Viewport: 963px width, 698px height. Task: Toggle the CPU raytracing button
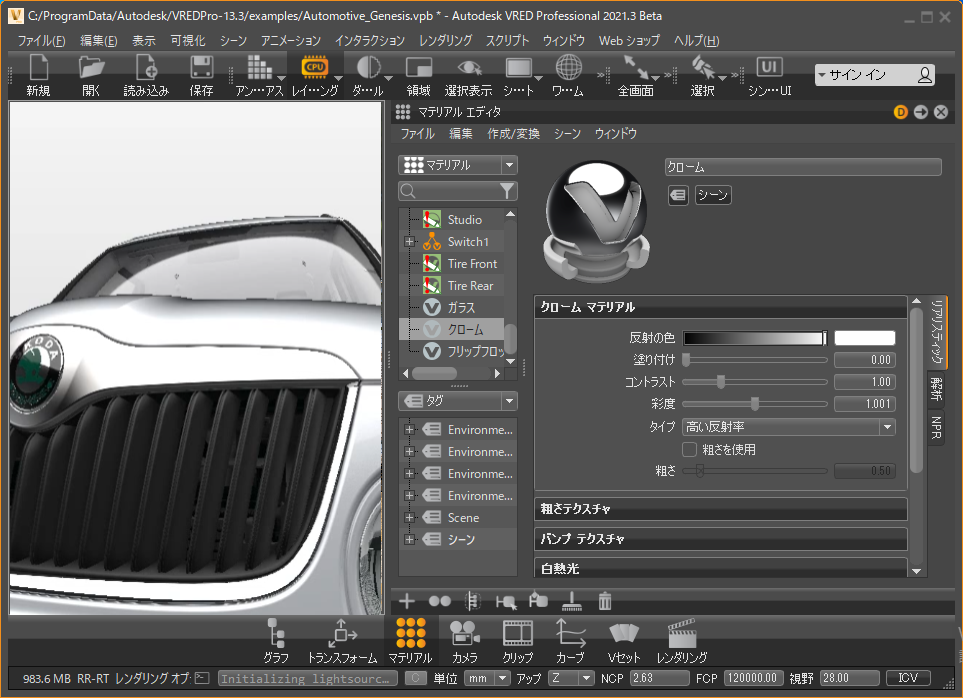(x=315, y=67)
